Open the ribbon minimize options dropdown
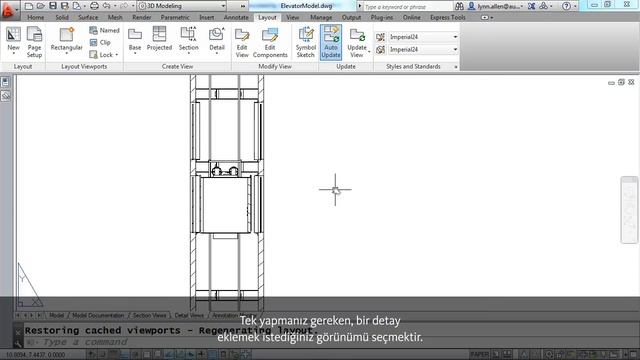This screenshot has width=640, height=360. point(487,18)
